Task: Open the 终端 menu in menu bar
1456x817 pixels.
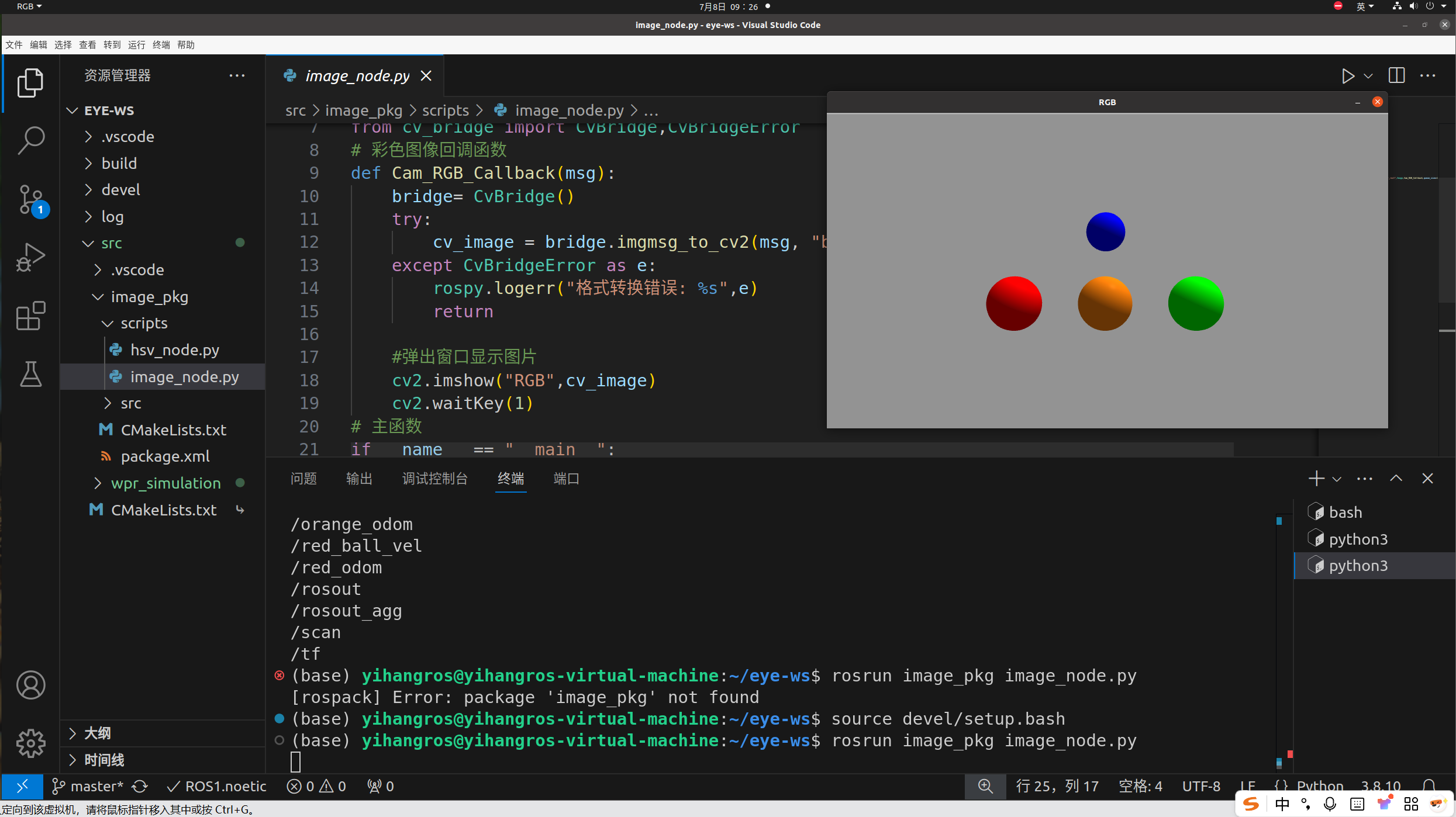Action: [x=161, y=45]
